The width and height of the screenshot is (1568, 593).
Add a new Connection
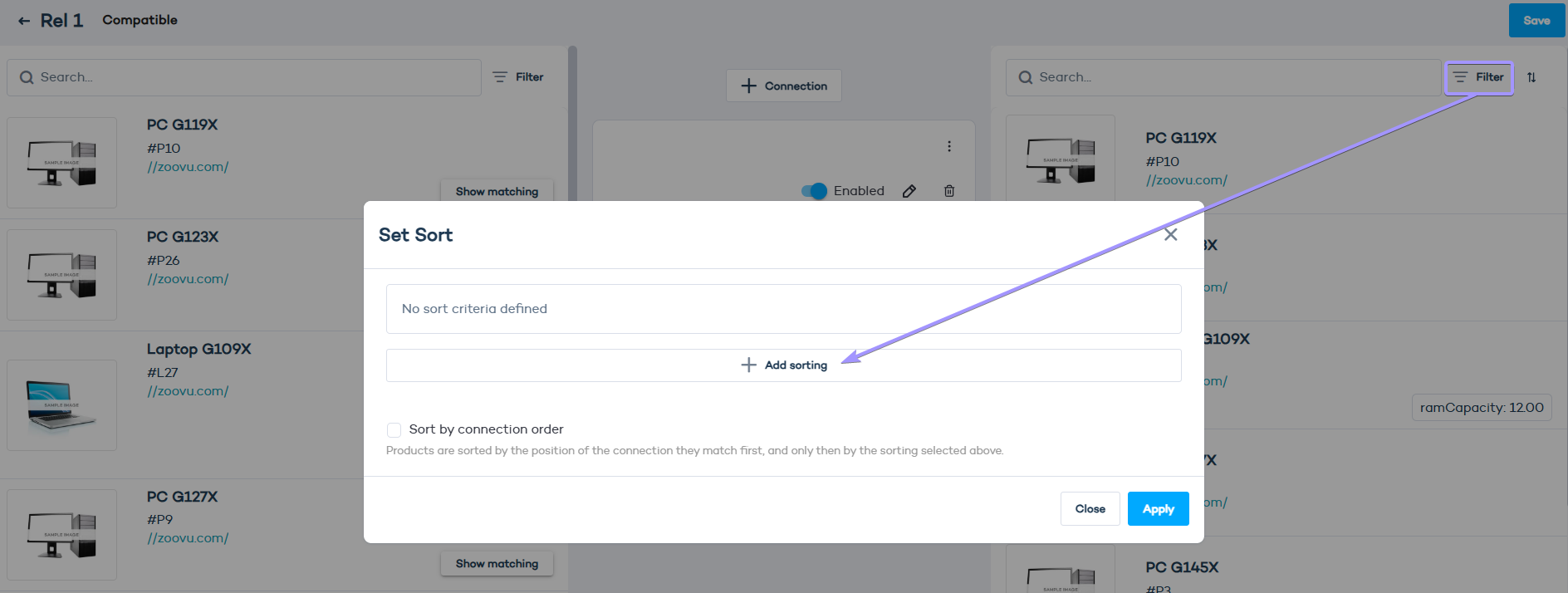784,86
